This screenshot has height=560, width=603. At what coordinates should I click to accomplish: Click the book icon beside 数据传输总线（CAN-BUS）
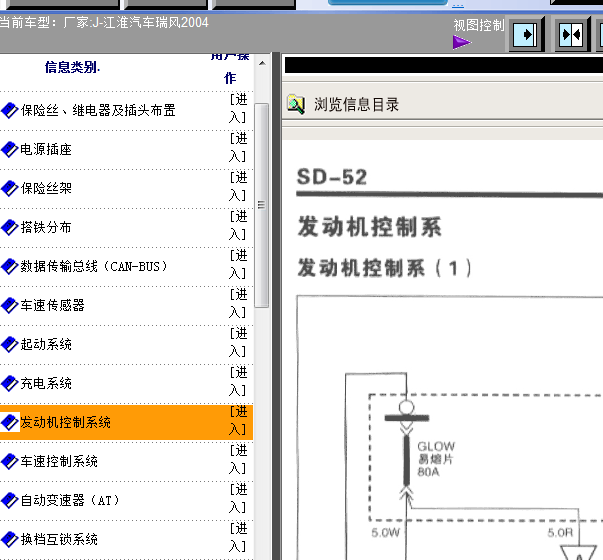(x=10, y=267)
